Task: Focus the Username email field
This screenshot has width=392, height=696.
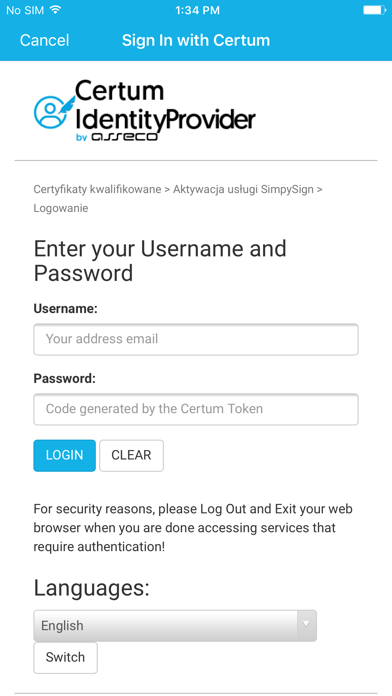Action: click(196, 340)
